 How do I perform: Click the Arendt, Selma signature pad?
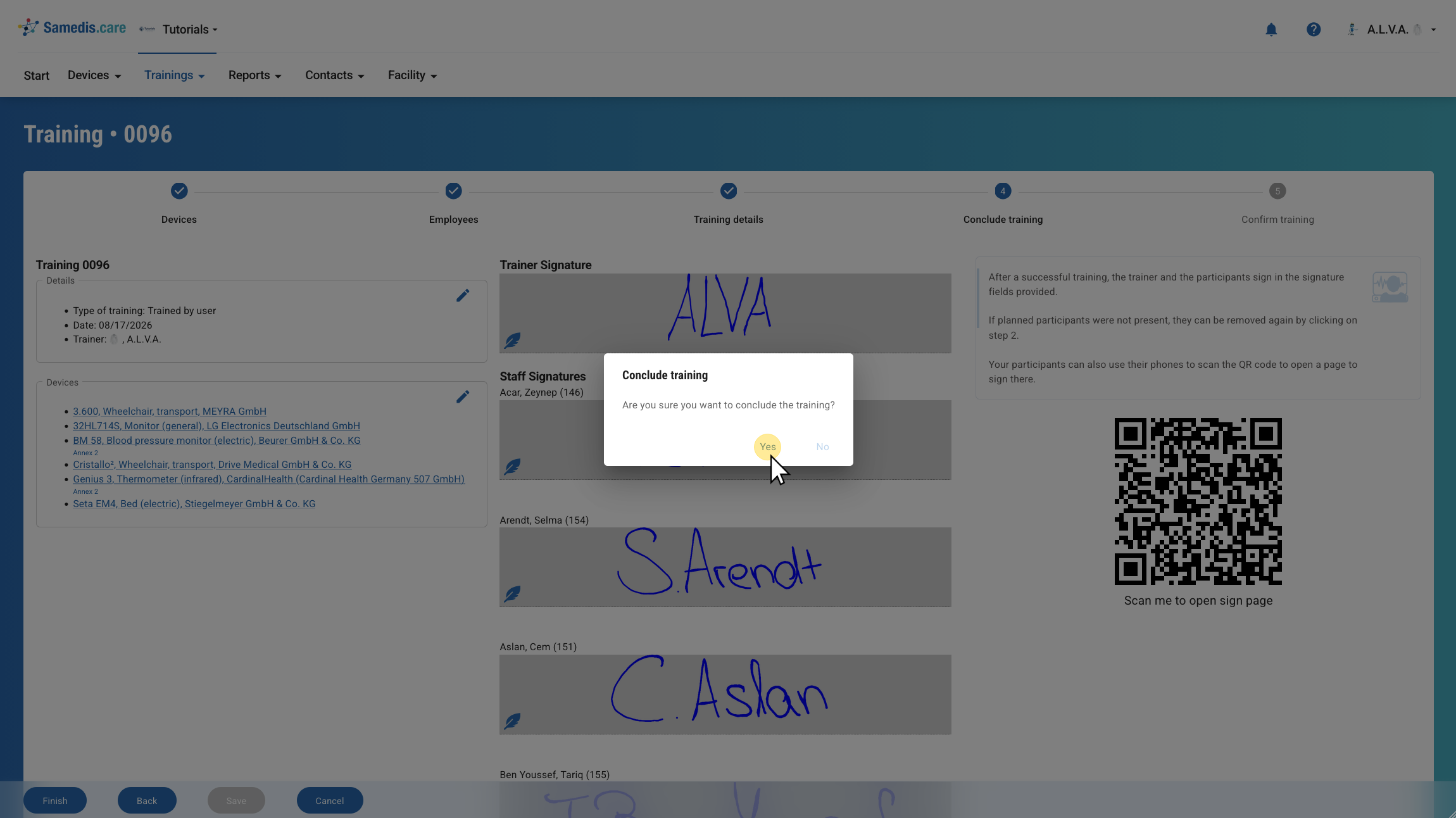(x=725, y=567)
